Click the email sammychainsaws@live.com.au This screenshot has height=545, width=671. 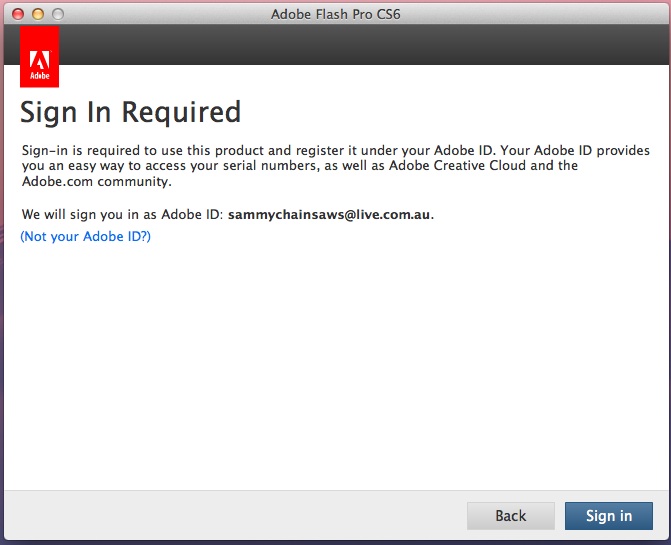(x=329, y=214)
